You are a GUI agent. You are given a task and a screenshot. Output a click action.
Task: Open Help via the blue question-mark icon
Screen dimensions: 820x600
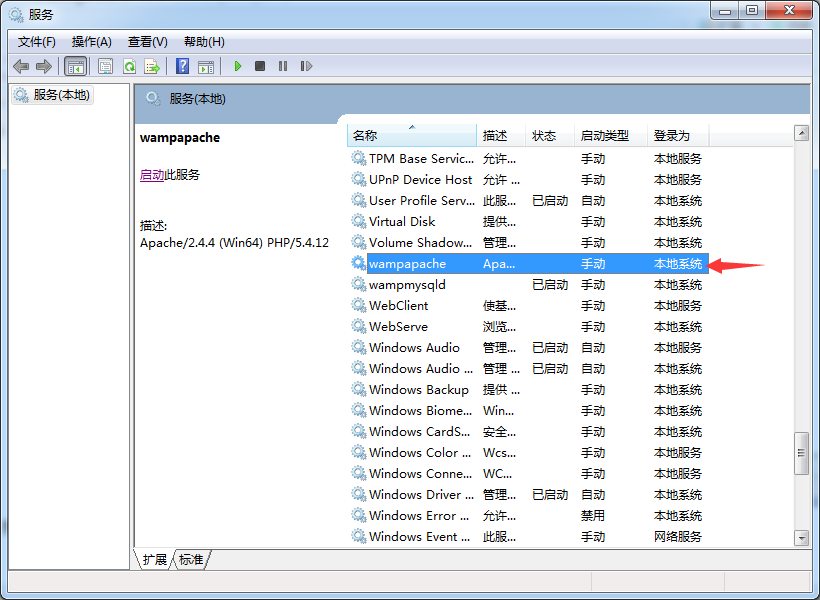click(x=182, y=66)
